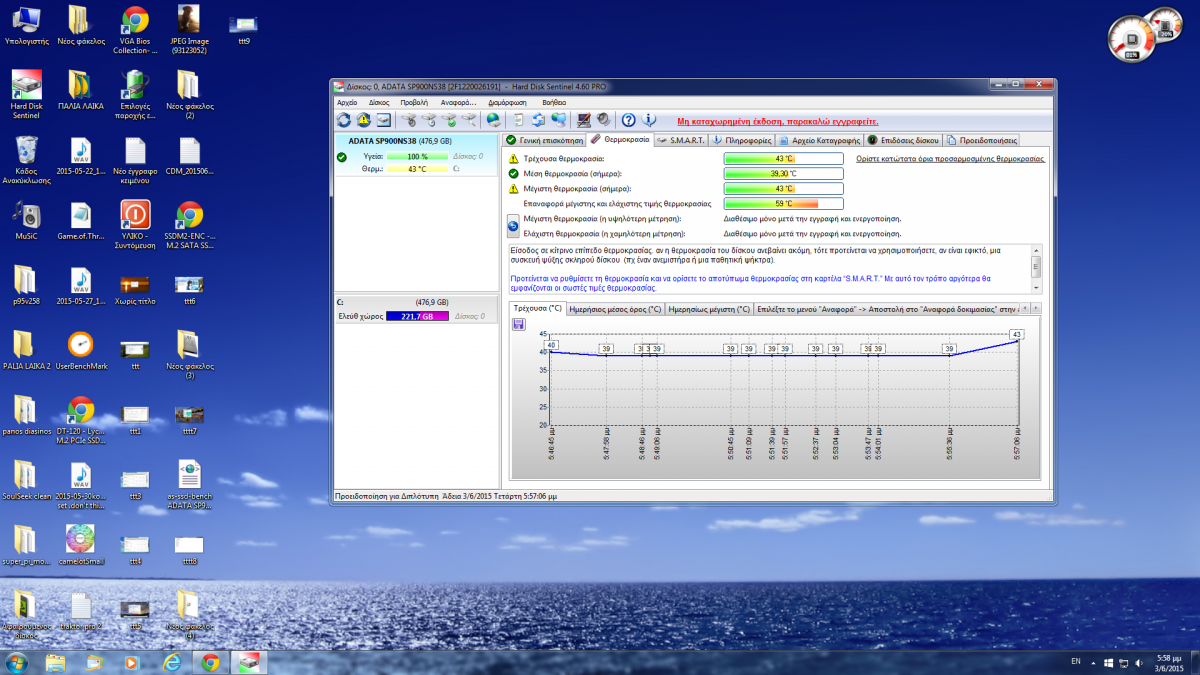Switch to the Πληροφορίες tab
This screenshot has height=675, width=1200.
coord(741,141)
